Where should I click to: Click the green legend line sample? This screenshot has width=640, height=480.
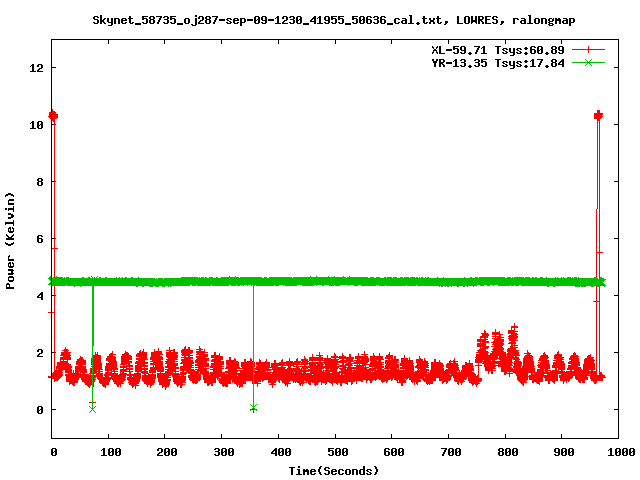588,63
